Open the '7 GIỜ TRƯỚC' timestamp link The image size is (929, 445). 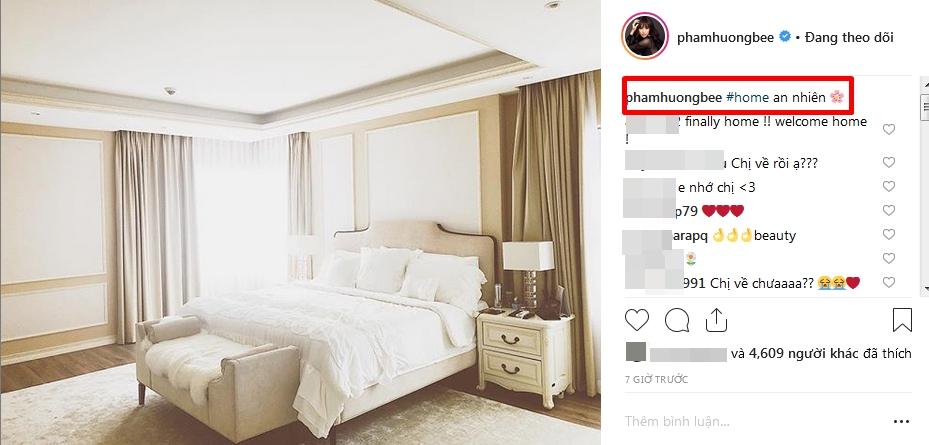coord(656,379)
